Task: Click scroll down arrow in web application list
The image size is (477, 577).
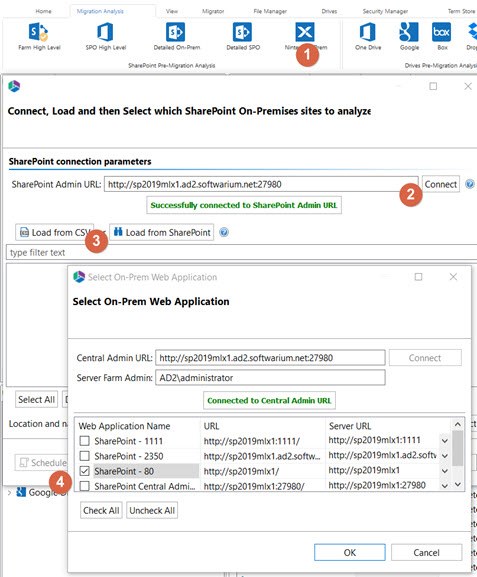Action: click(457, 484)
